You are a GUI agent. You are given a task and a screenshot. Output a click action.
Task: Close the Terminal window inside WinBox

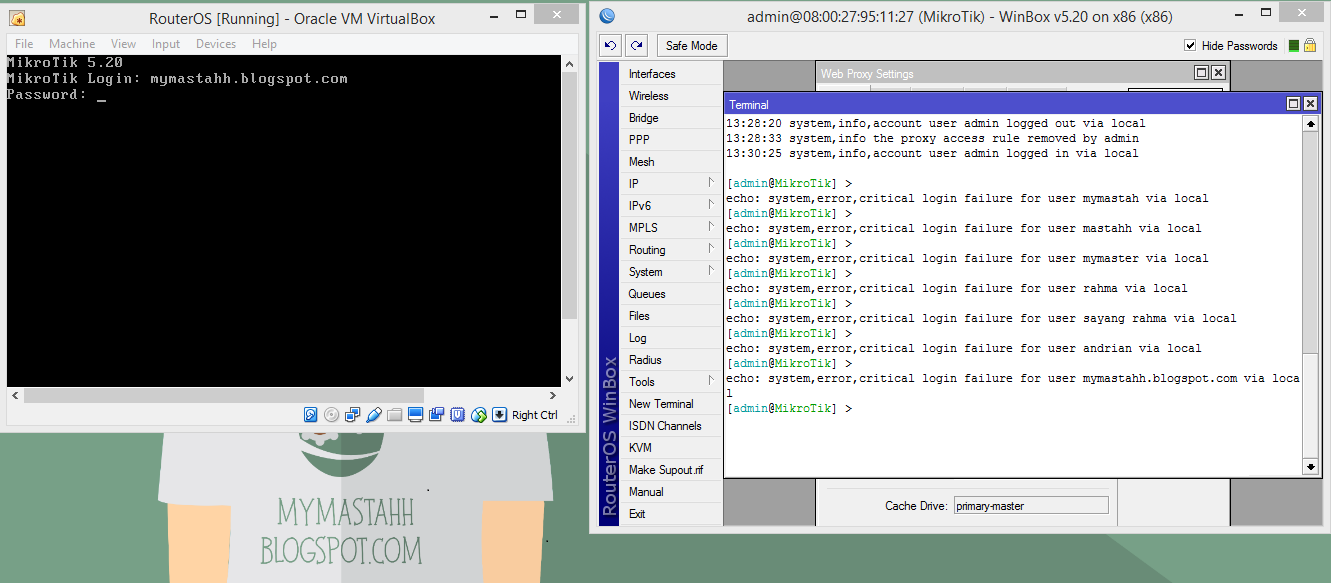[1309, 104]
